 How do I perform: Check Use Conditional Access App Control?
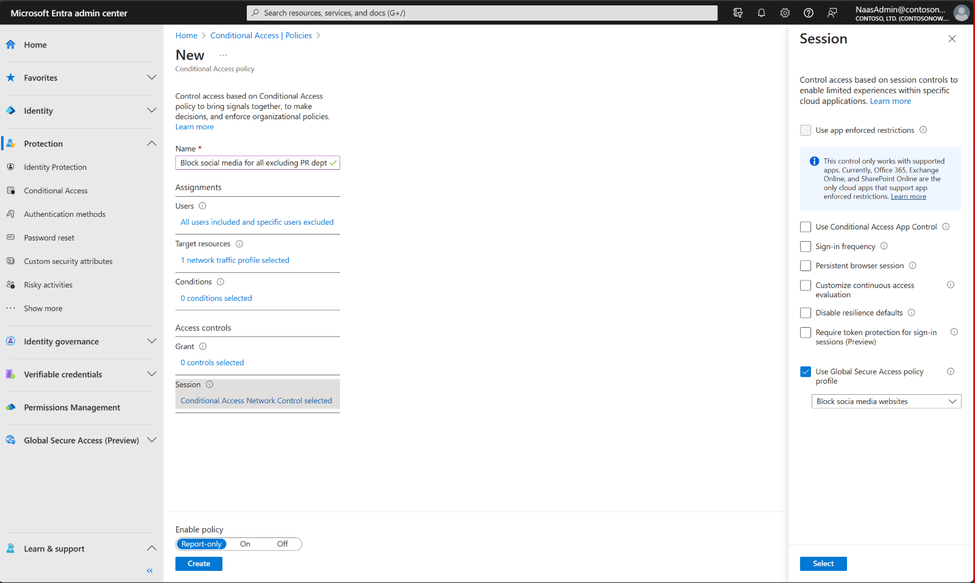click(805, 227)
